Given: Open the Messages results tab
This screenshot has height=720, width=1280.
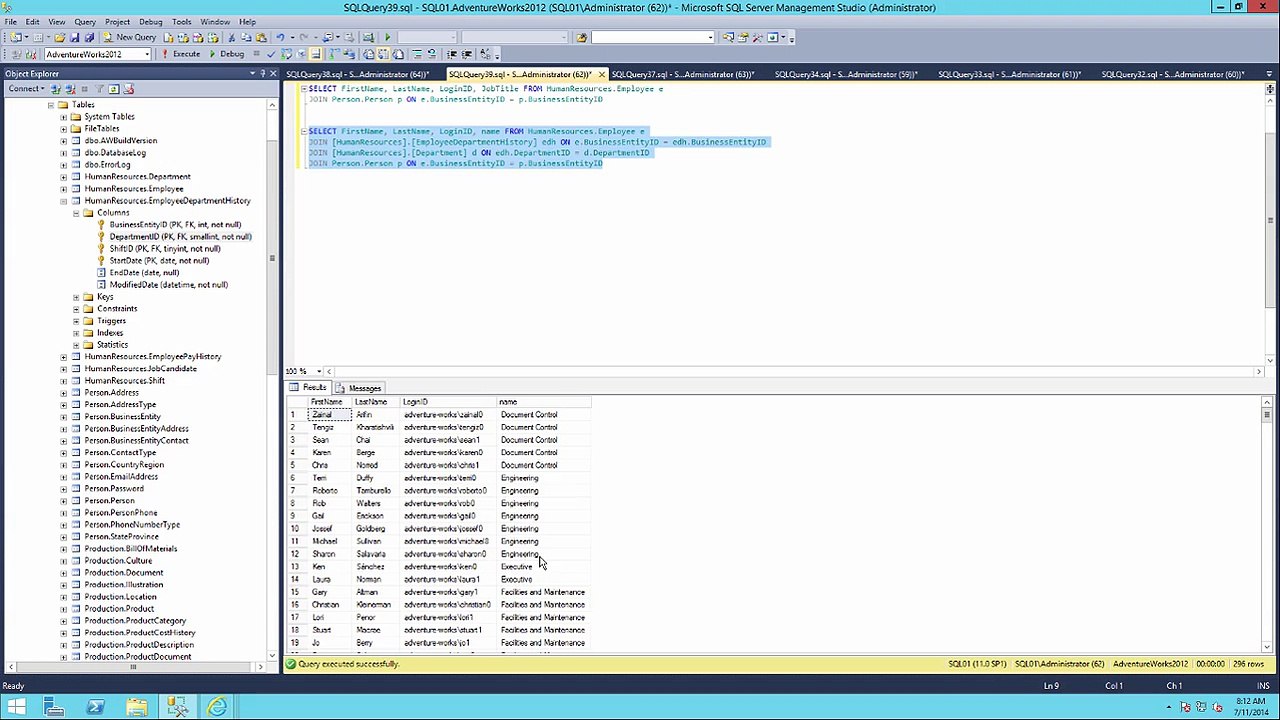Looking at the screenshot, I should click(x=358, y=388).
